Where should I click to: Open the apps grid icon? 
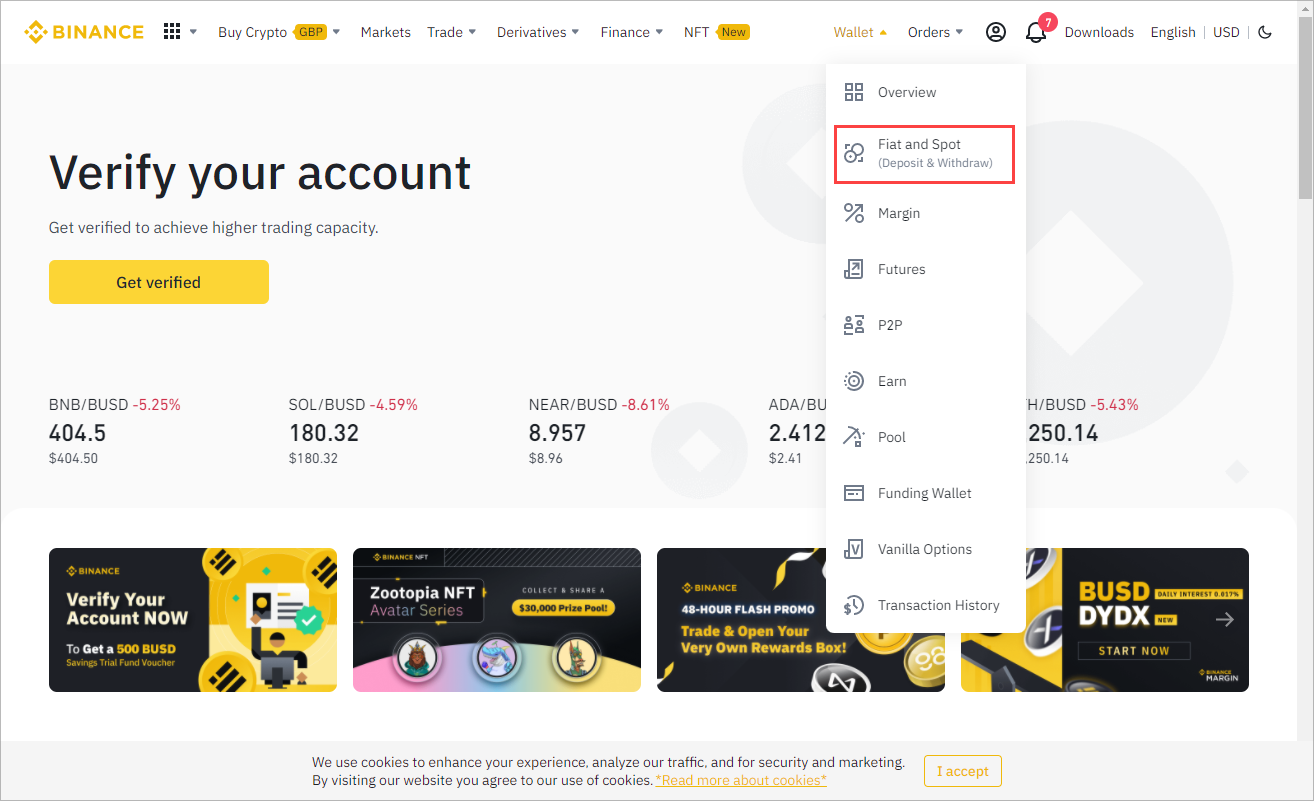point(172,32)
